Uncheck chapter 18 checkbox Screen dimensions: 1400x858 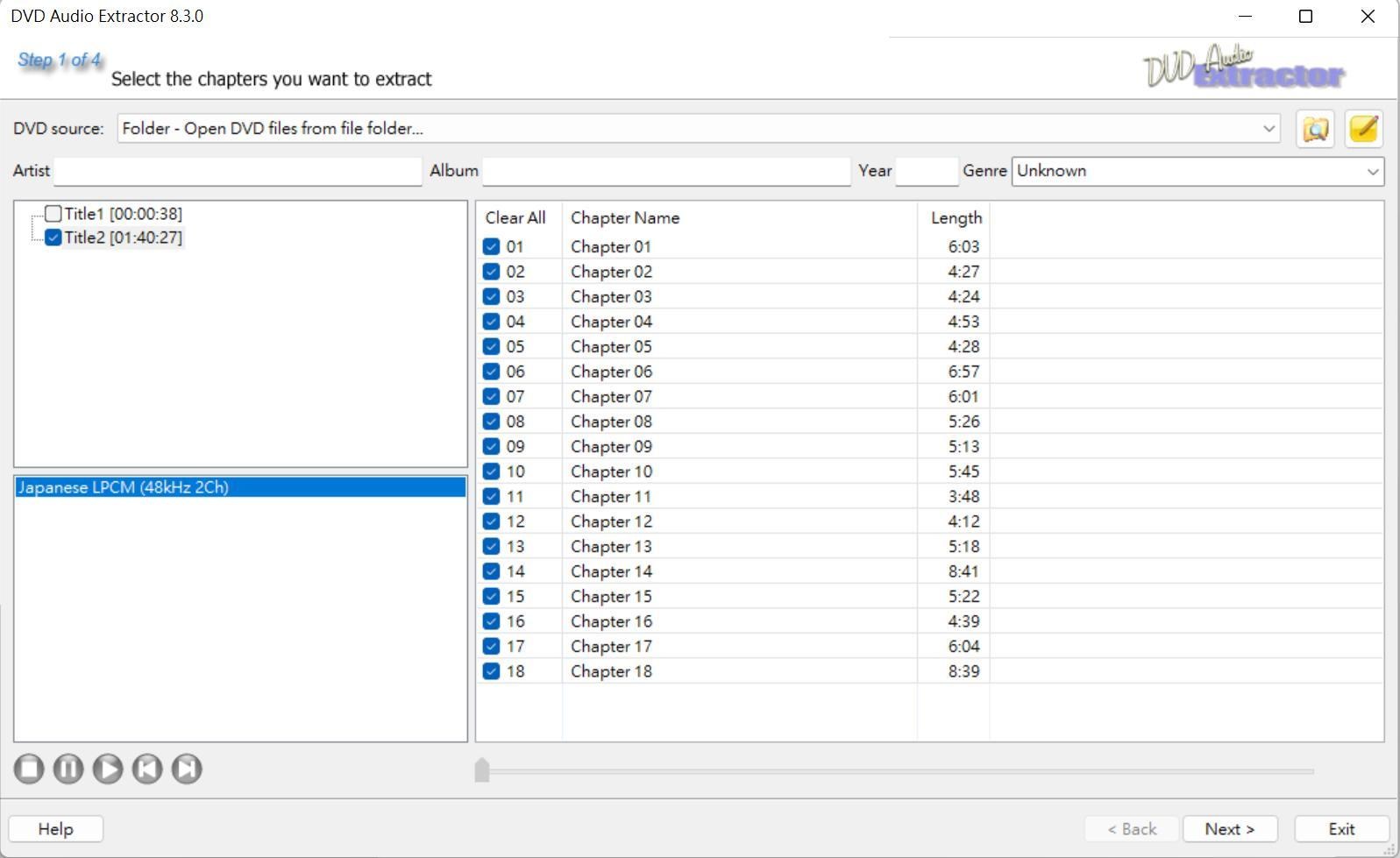coord(491,671)
